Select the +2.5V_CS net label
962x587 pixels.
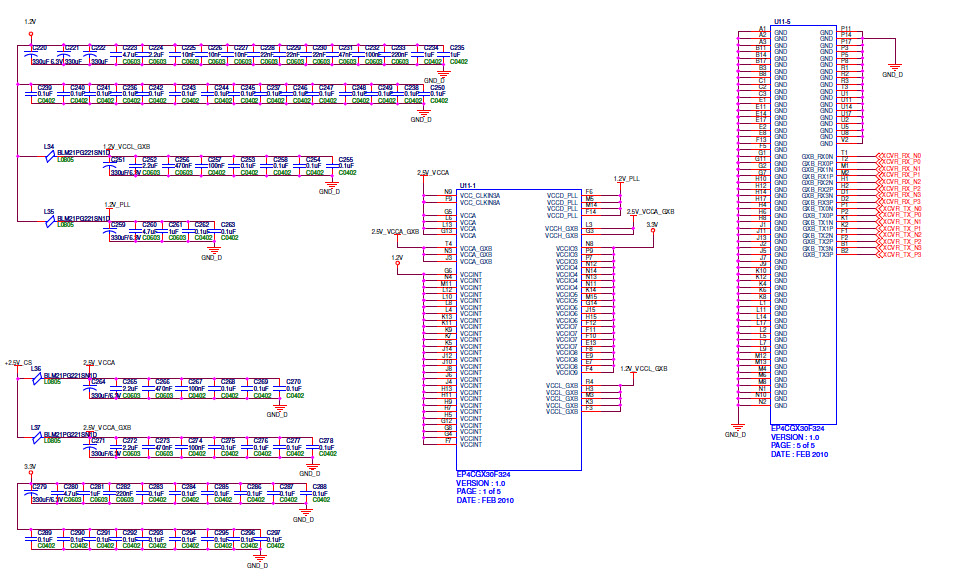pos(19,362)
